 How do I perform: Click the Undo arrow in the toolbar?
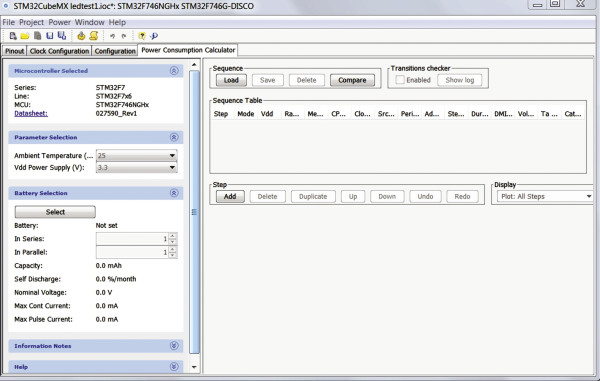[x=112, y=36]
